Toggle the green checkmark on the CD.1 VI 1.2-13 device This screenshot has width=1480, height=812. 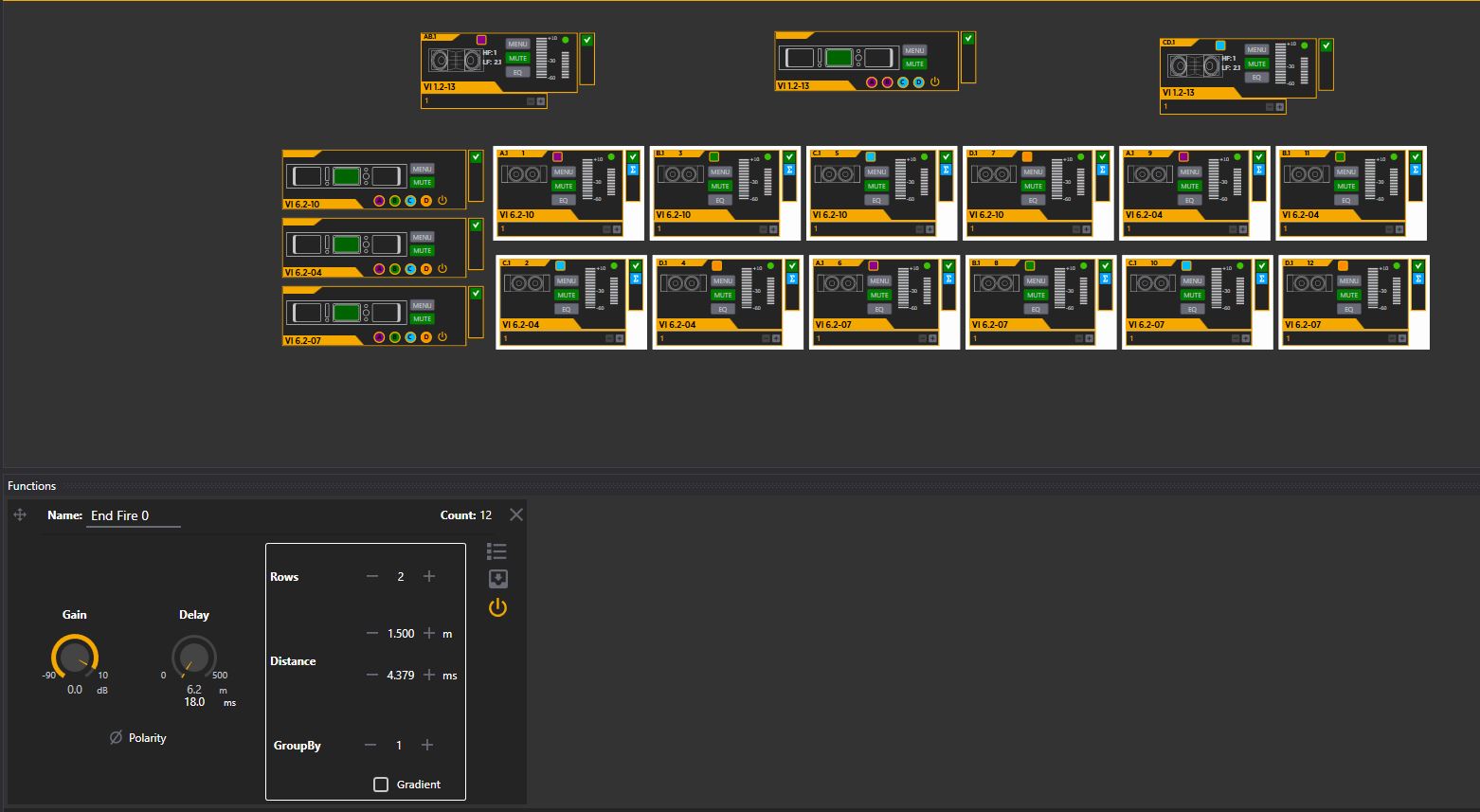tap(1326, 45)
